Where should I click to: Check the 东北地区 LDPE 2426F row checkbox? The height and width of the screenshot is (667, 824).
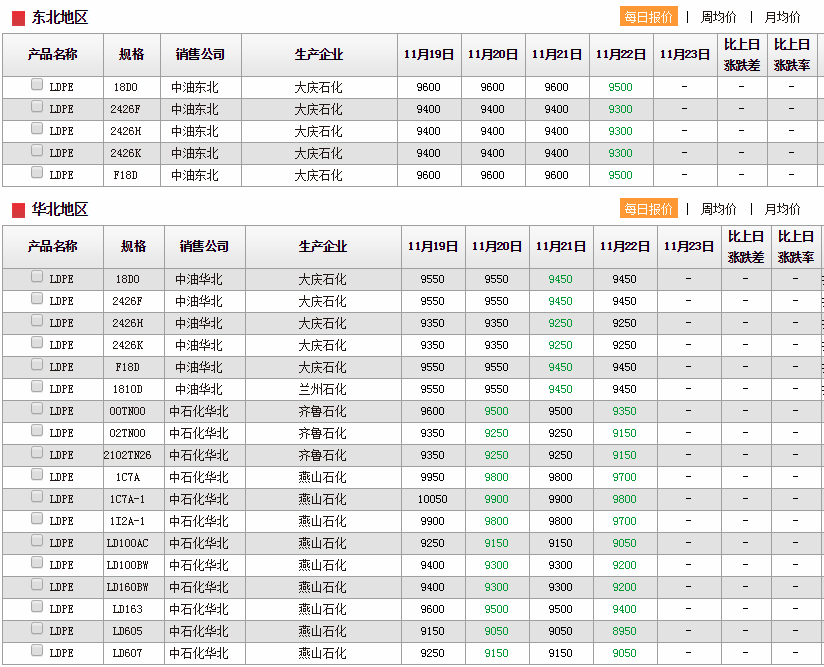pos(37,106)
